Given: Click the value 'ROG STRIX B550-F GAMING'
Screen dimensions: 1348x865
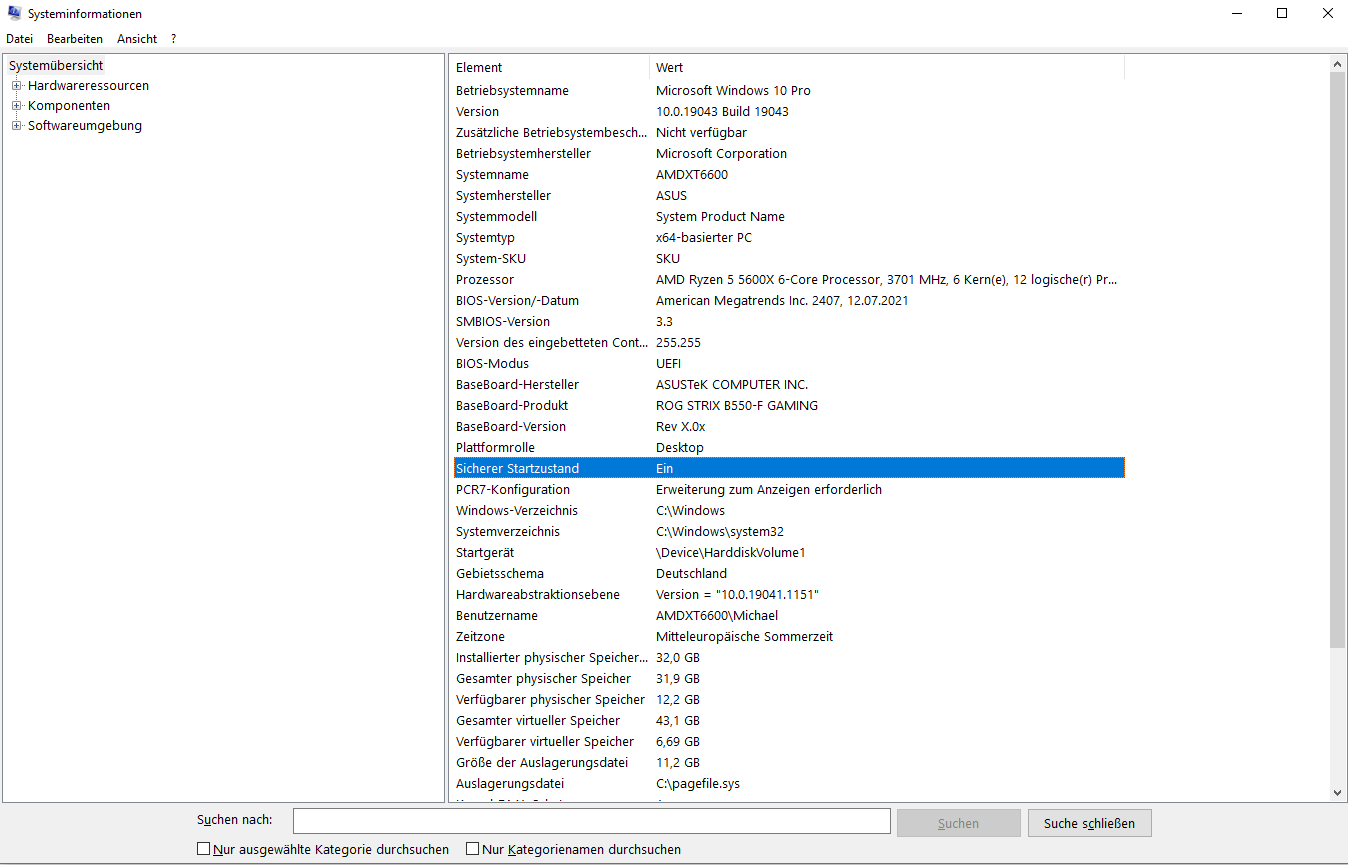Looking at the screenshot, I should coord(737,405).
